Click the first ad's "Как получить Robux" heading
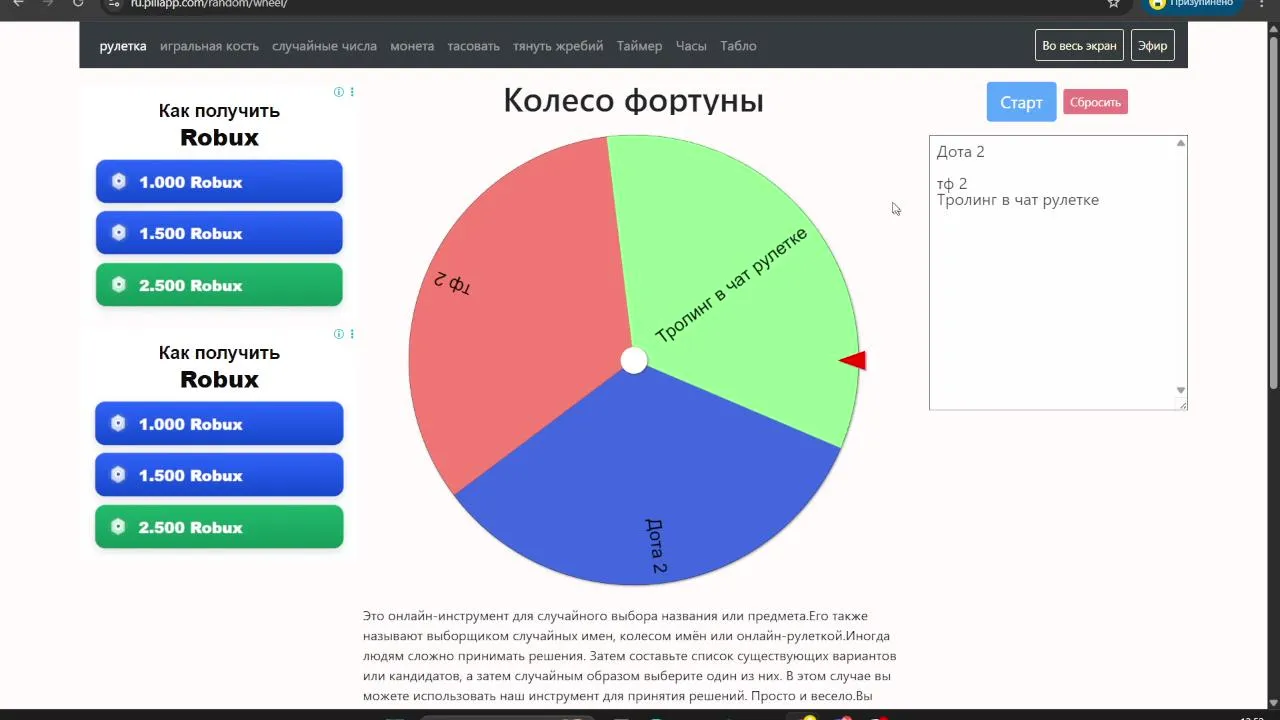Screen dimensions: 1280x720 click(x=219, y=125)
